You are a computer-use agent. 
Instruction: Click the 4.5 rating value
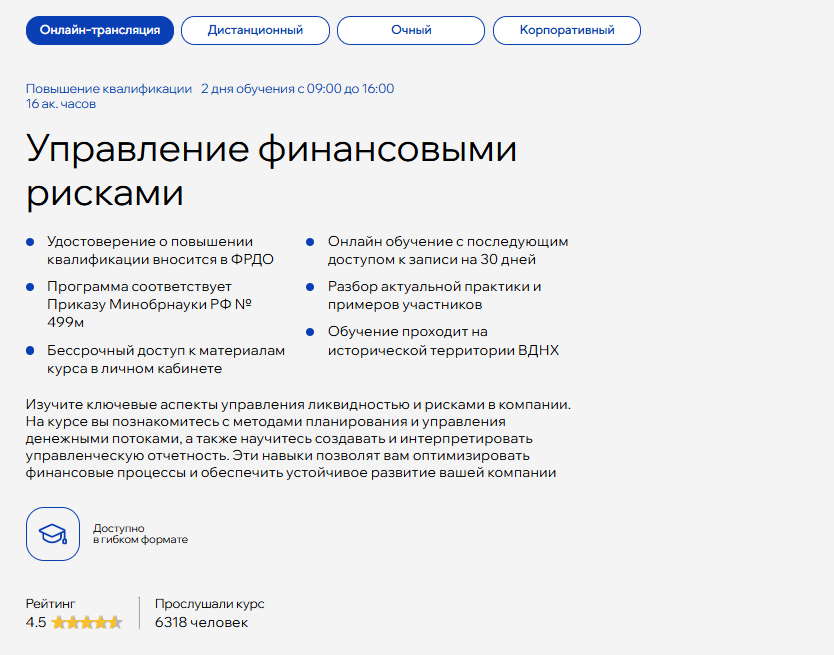[36, 623]
